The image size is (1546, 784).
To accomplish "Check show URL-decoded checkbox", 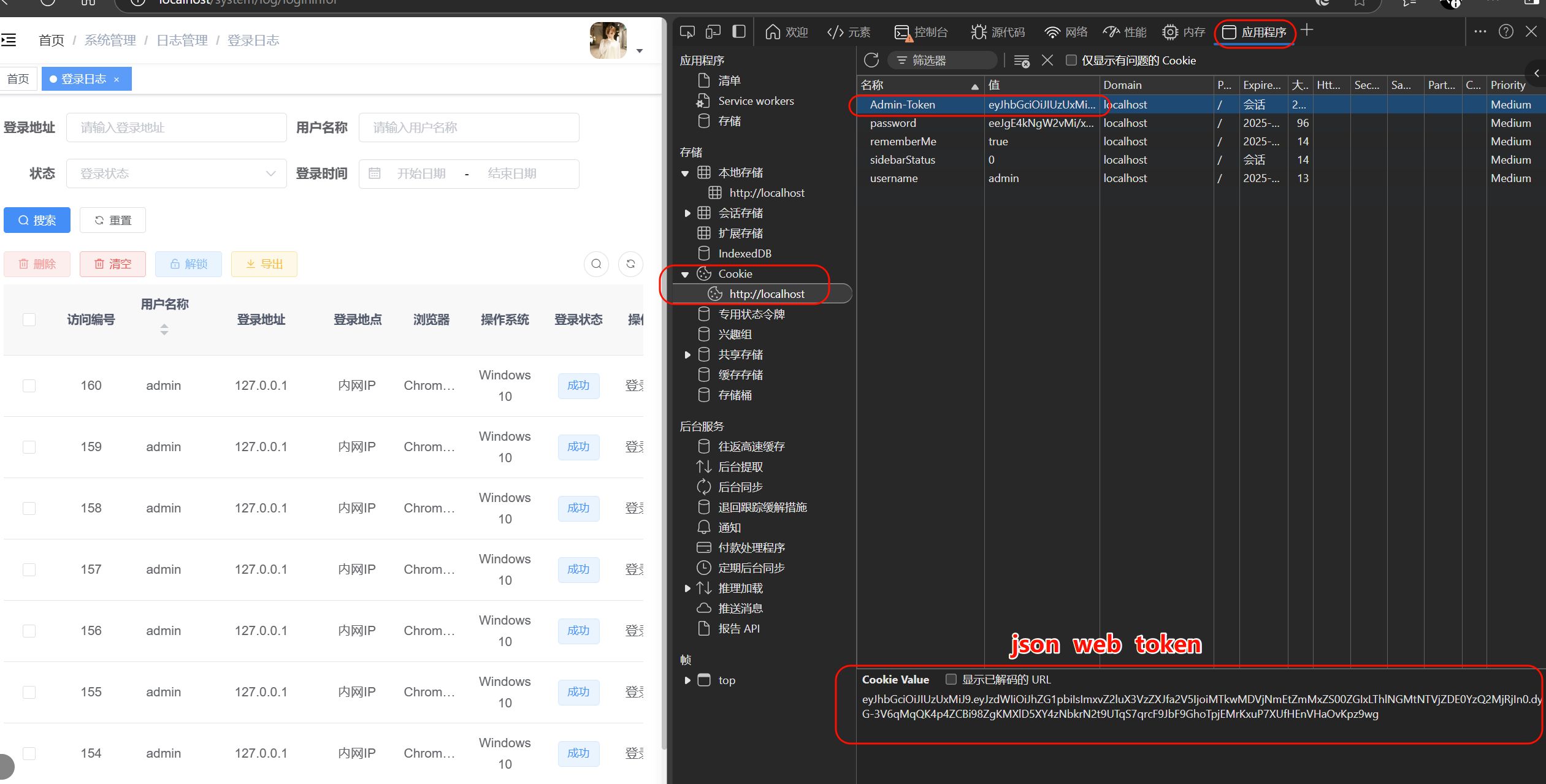I will pos(951,679).
